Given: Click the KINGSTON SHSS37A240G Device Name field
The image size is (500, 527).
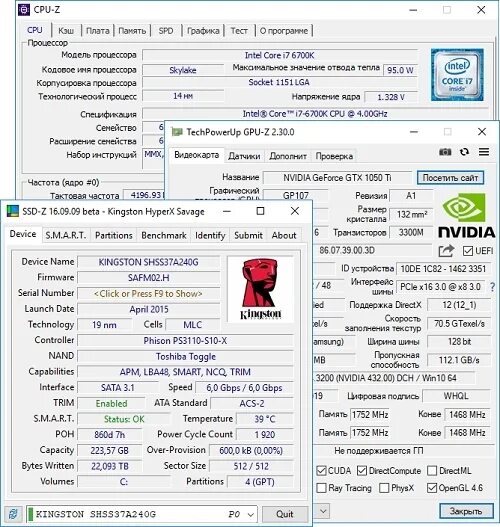Looking at the screenshot, I should pyautogui.click(x=148, y=262).
